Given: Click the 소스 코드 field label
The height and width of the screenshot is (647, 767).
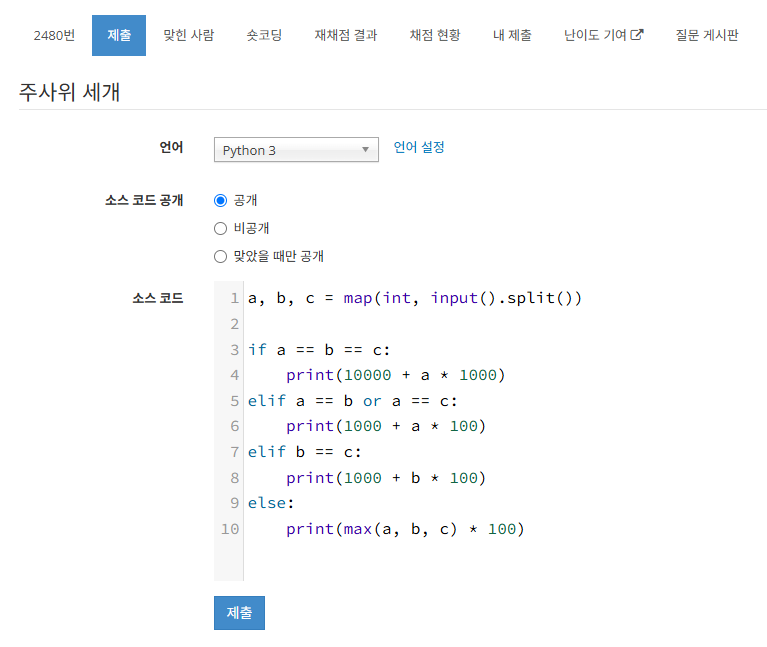Looking at the screenshot, I should (158, 298).
